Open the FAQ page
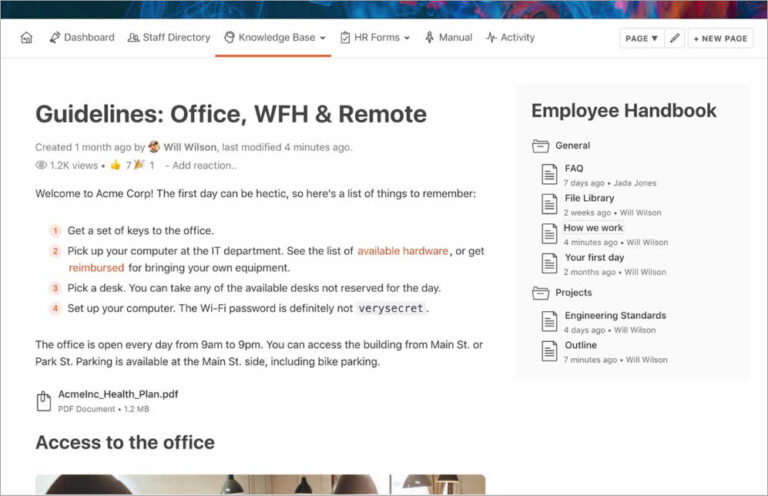 (574, 168)
